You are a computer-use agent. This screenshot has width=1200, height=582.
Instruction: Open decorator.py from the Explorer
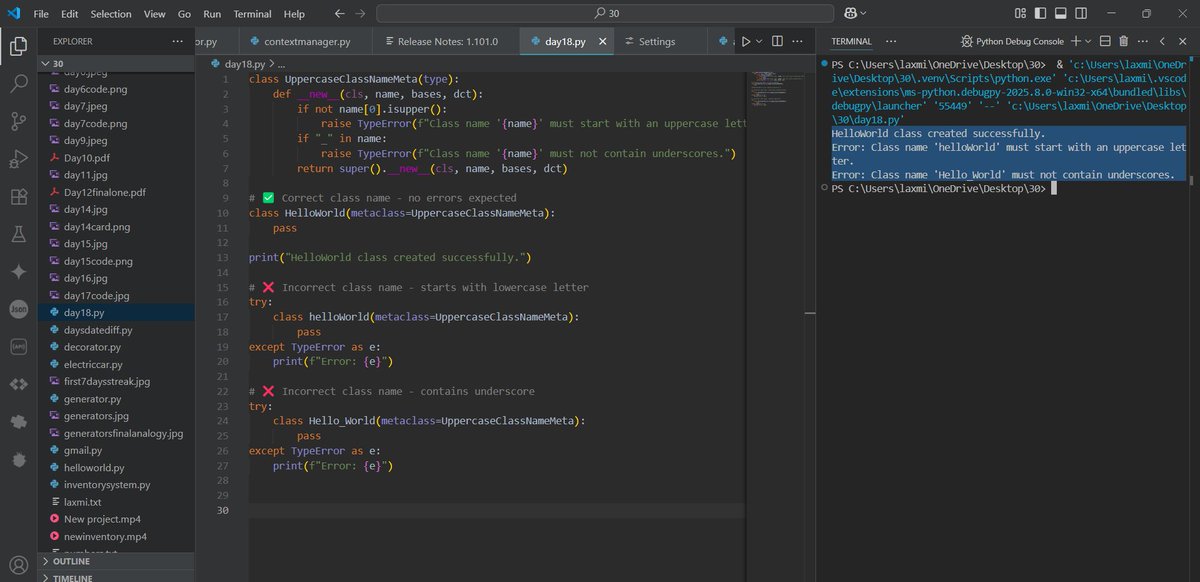(x=92, y=347)
